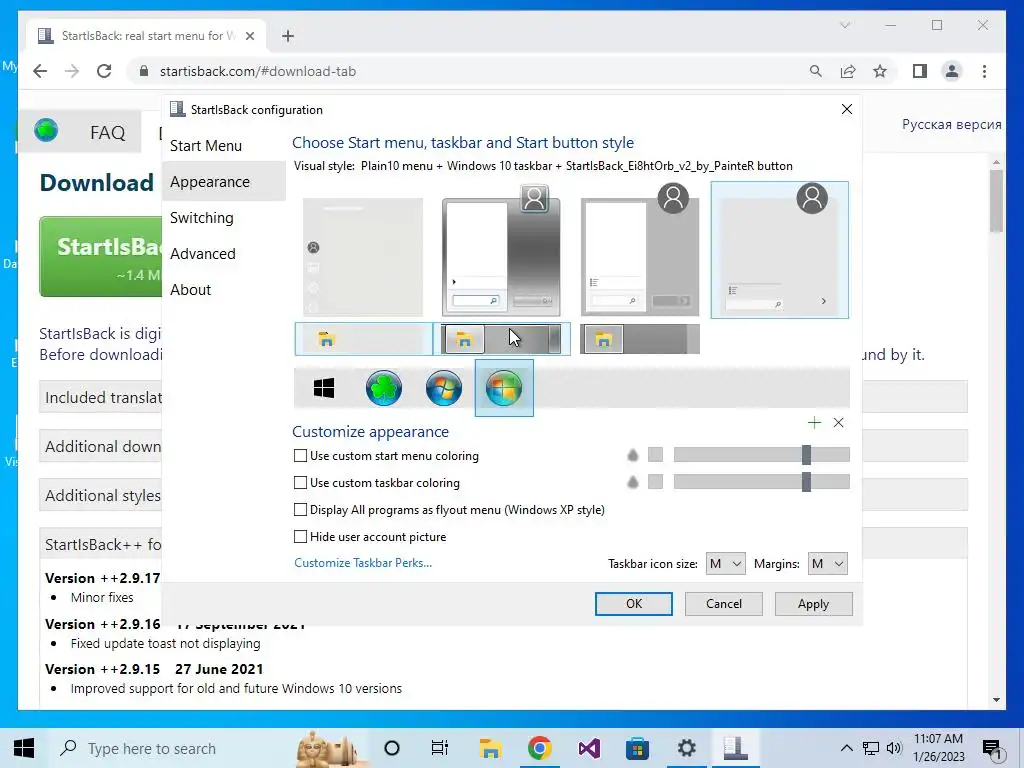Go back in Chrome browser
1024x768 pixels.
point(40,71)
